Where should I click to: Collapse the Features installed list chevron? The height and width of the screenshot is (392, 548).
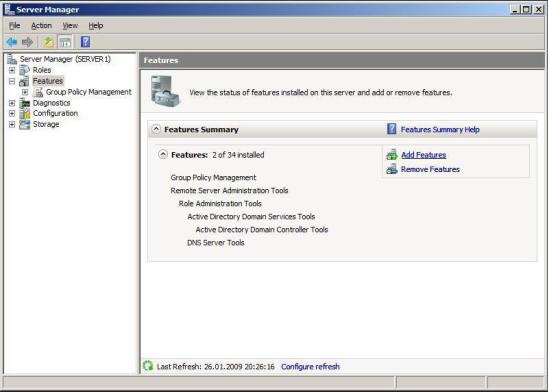[163, 154]
